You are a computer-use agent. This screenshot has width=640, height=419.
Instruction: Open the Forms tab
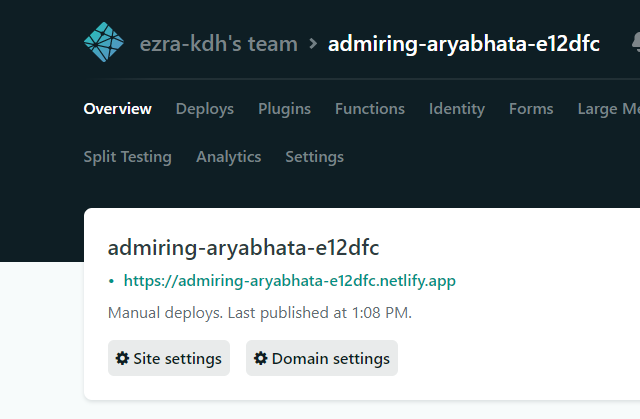(531, 109)
